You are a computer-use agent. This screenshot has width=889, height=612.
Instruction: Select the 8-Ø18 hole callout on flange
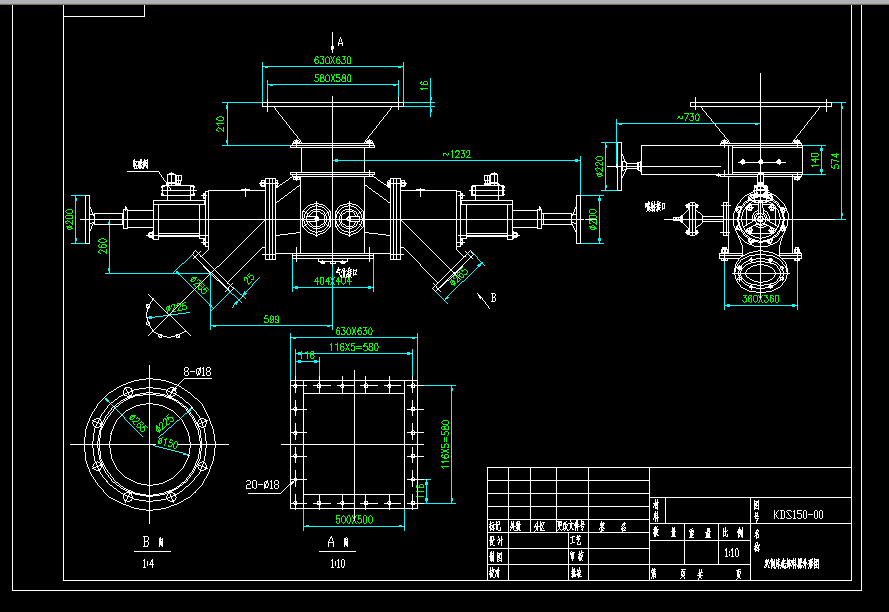[x=196, y=370]
